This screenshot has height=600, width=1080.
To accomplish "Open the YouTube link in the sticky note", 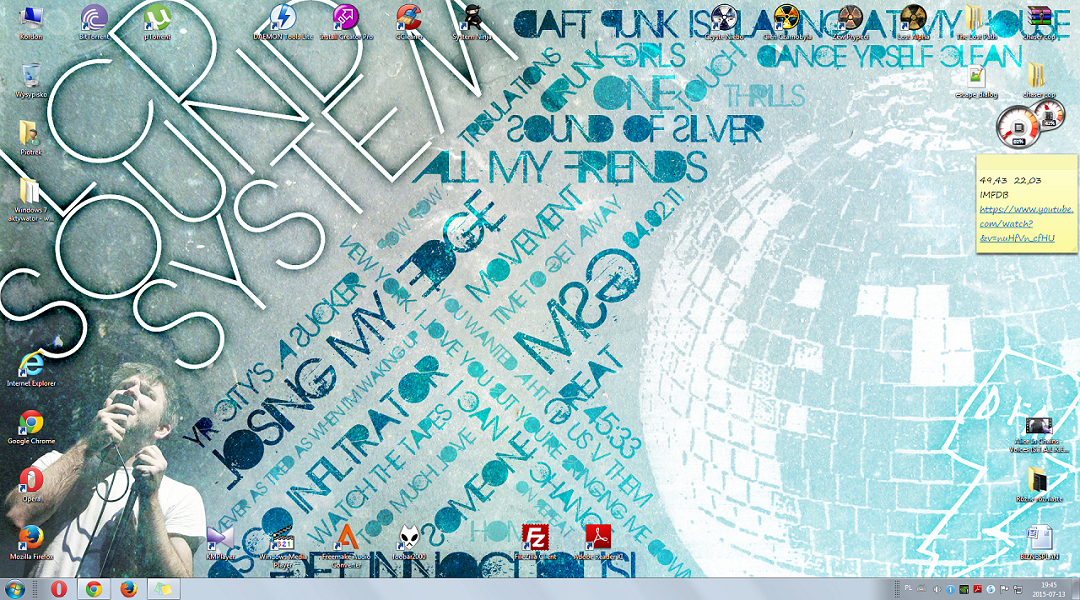I will 1026,224.
